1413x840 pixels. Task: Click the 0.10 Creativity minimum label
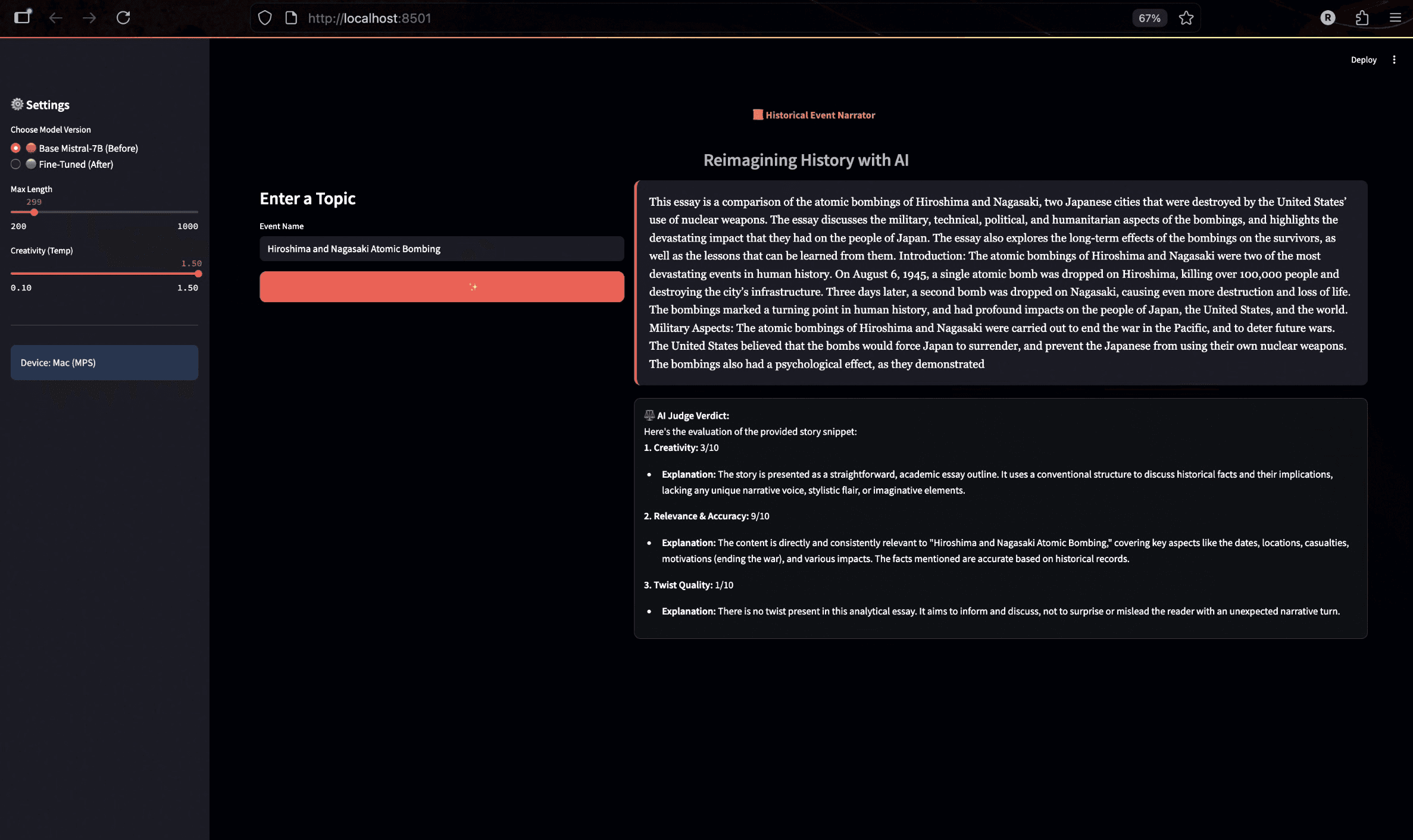tap(21, 287)
